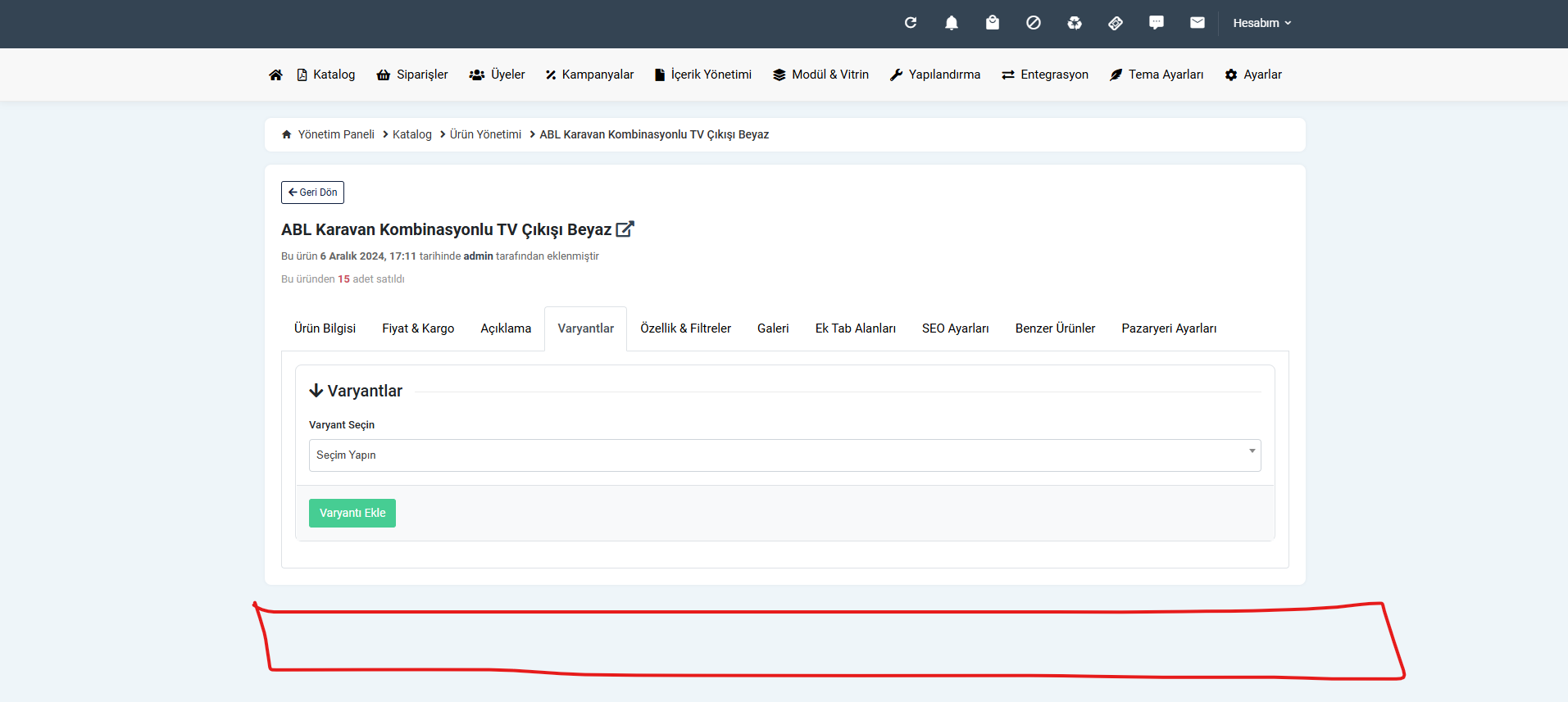Screen dimensions: 1568x702
Task: Go to home via house icon in menu
Action: 275,75
